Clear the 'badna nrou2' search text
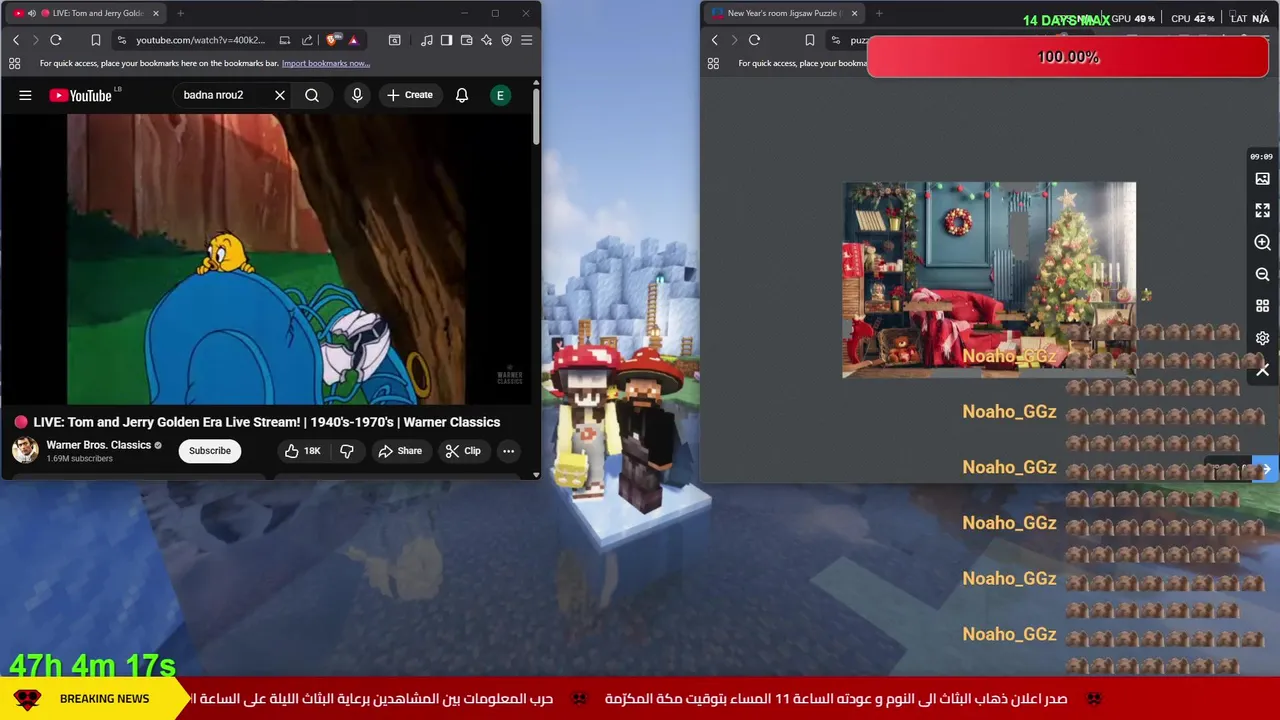Screen dimensions: 1280x720 [280, 95]
